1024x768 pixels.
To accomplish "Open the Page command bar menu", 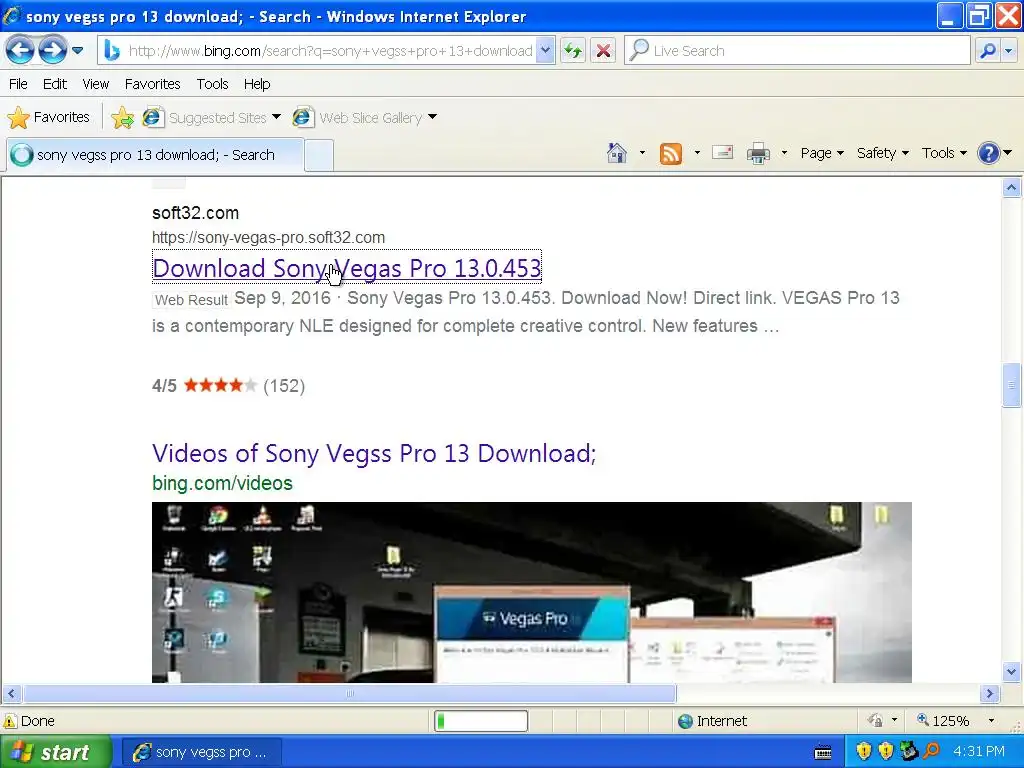I will [822, 153].
